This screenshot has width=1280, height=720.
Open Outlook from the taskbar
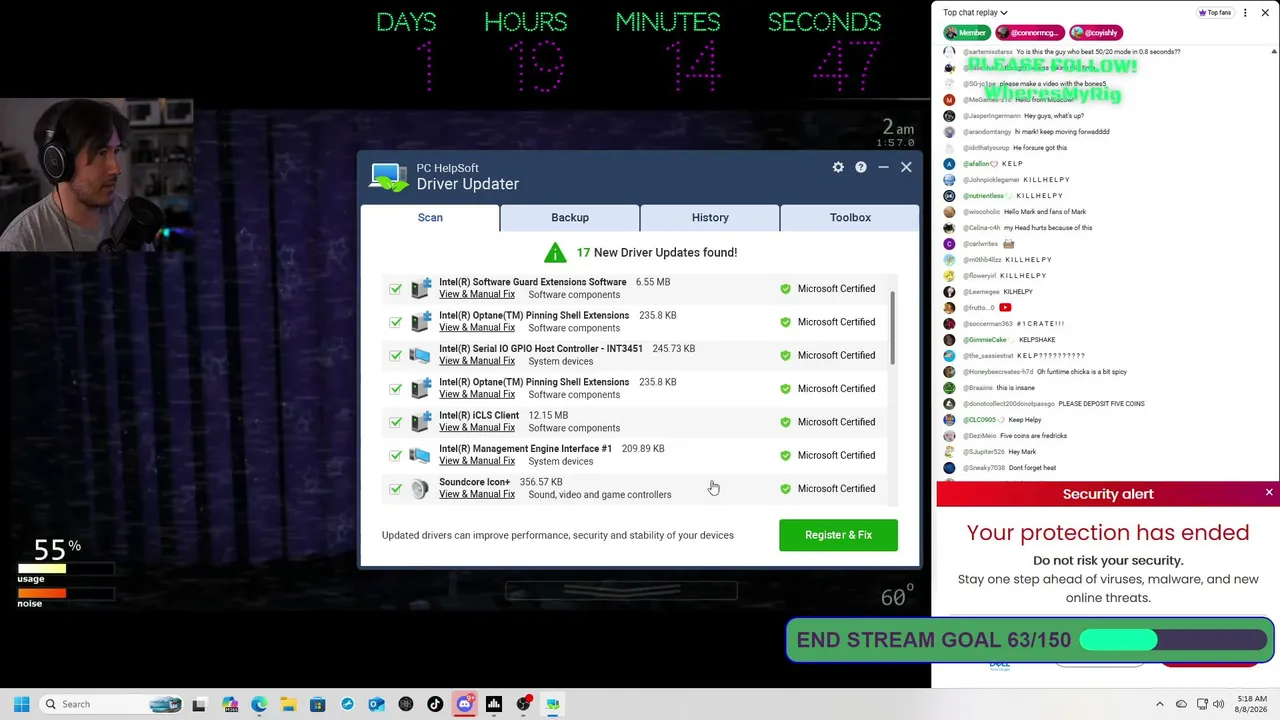pos(376,704)
